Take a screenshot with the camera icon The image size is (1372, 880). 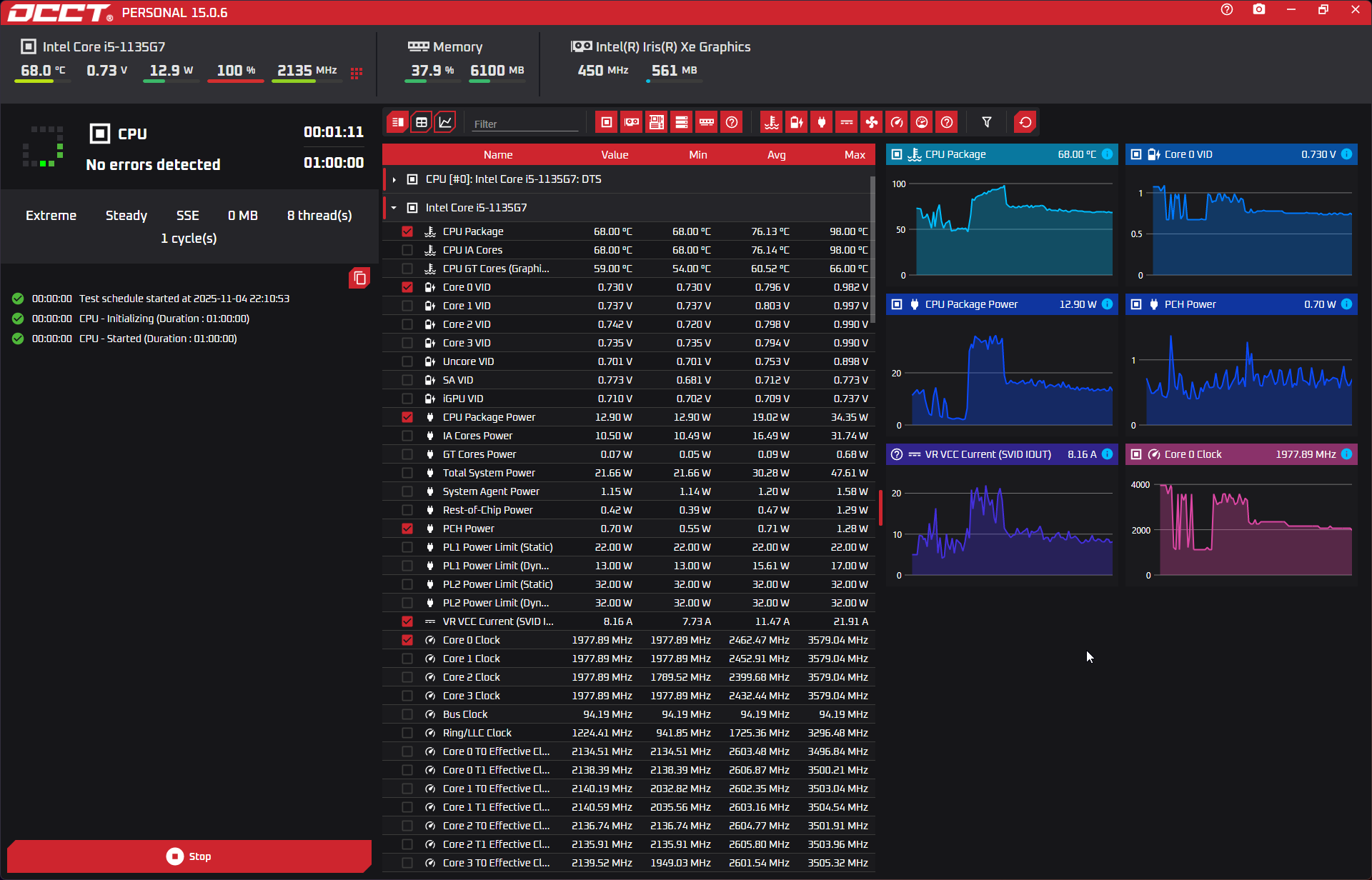tap(1259, 9)
